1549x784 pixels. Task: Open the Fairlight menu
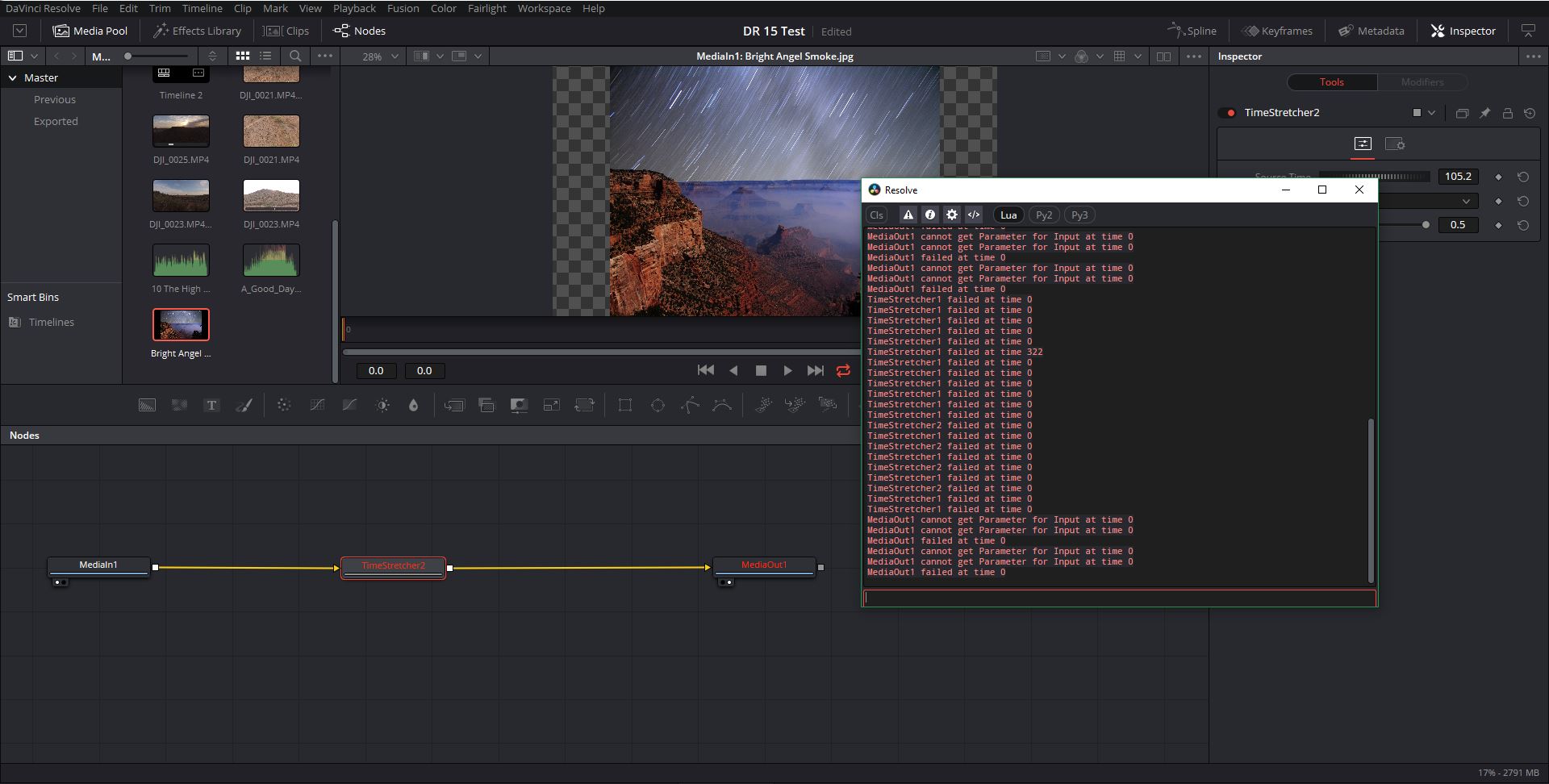point(486,8)
